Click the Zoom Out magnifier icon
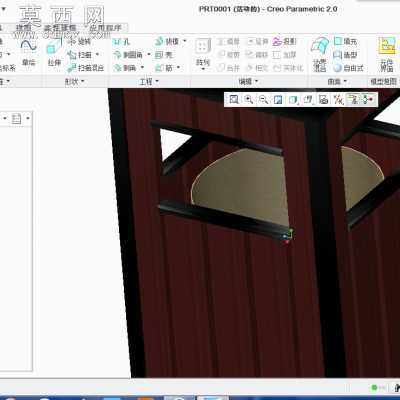 click(x=263, y=99)
